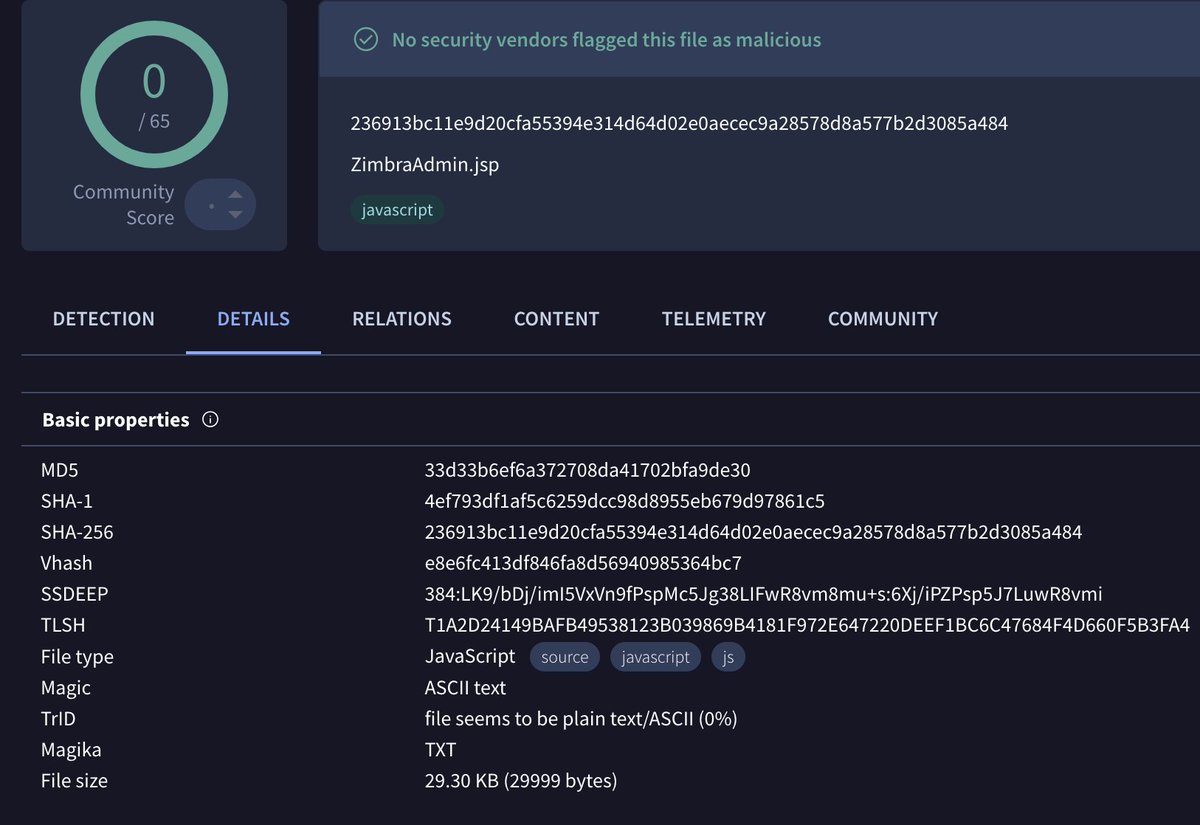Click the SSDEEP hash value
Viewport: 1200px width, 825px height.
pyautogui.click(x=764, y=594)
